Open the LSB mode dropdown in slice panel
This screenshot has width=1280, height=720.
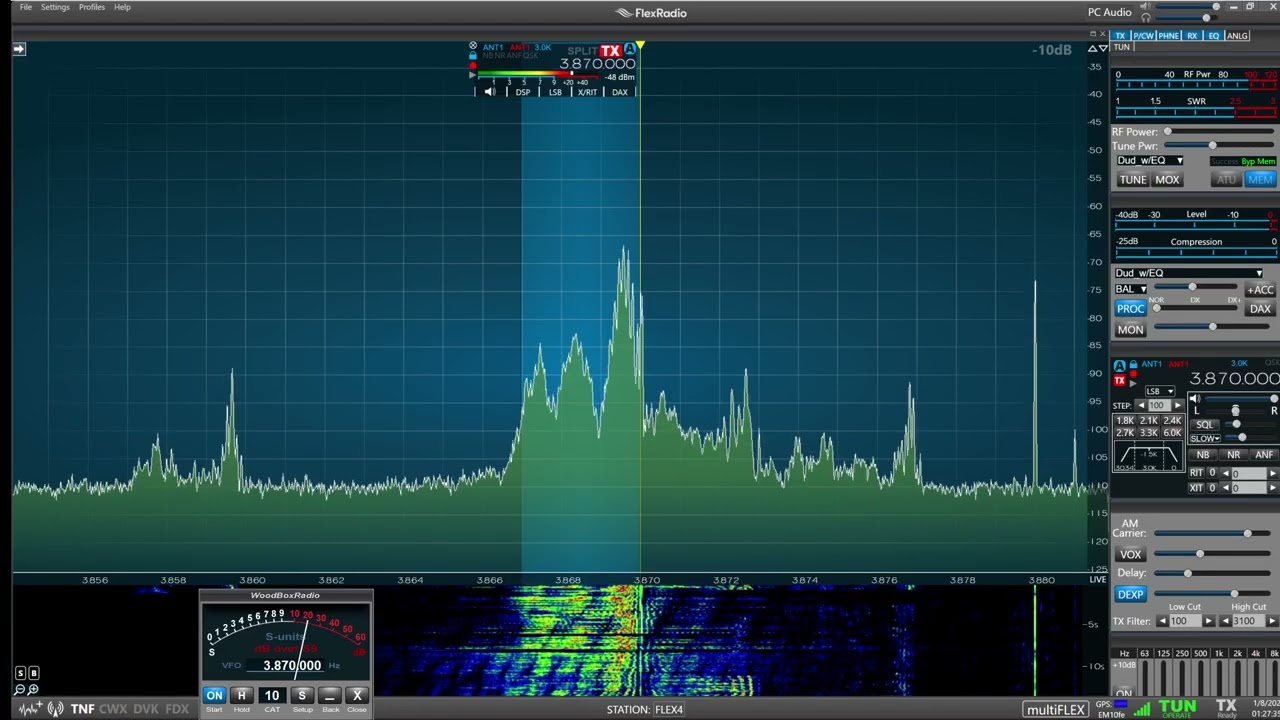point(1158,391)
